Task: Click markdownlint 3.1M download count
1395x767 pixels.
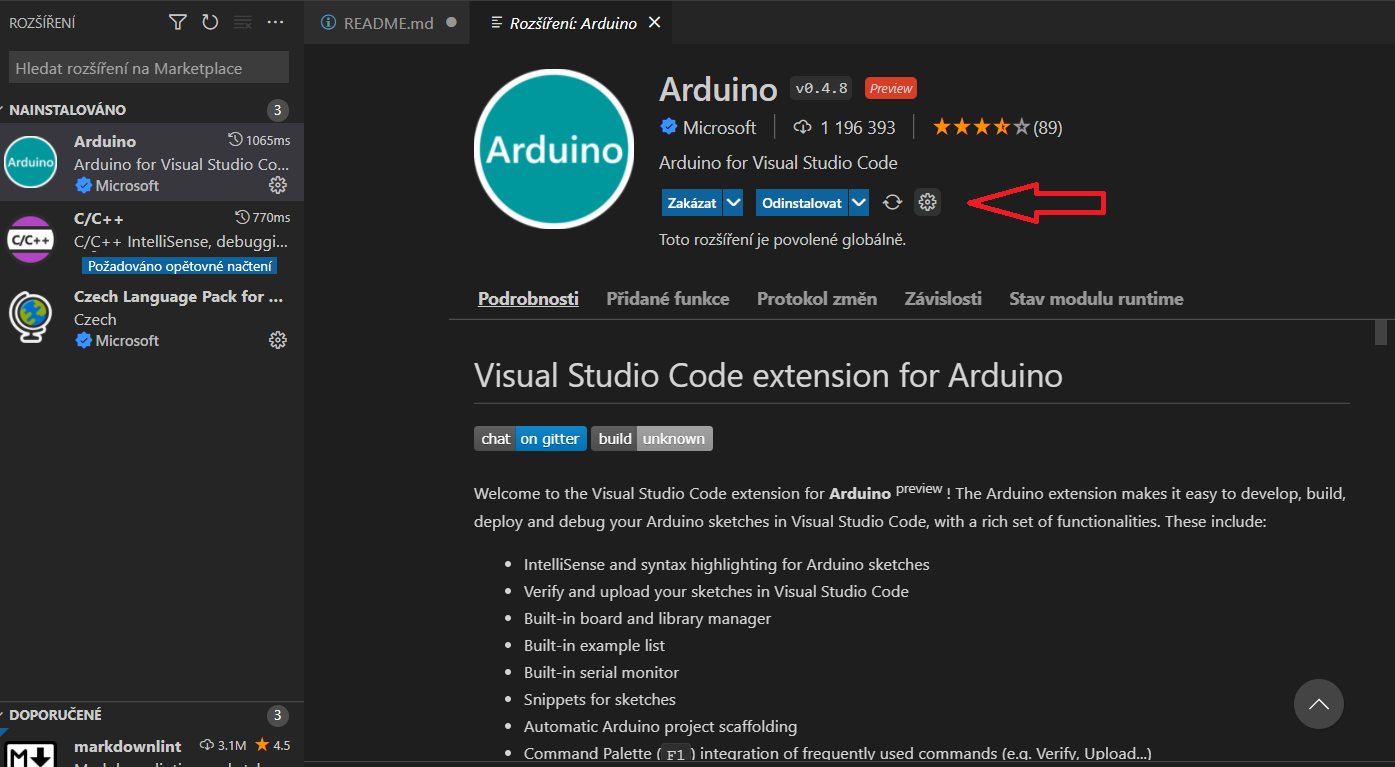Action: tap(223, 745)
